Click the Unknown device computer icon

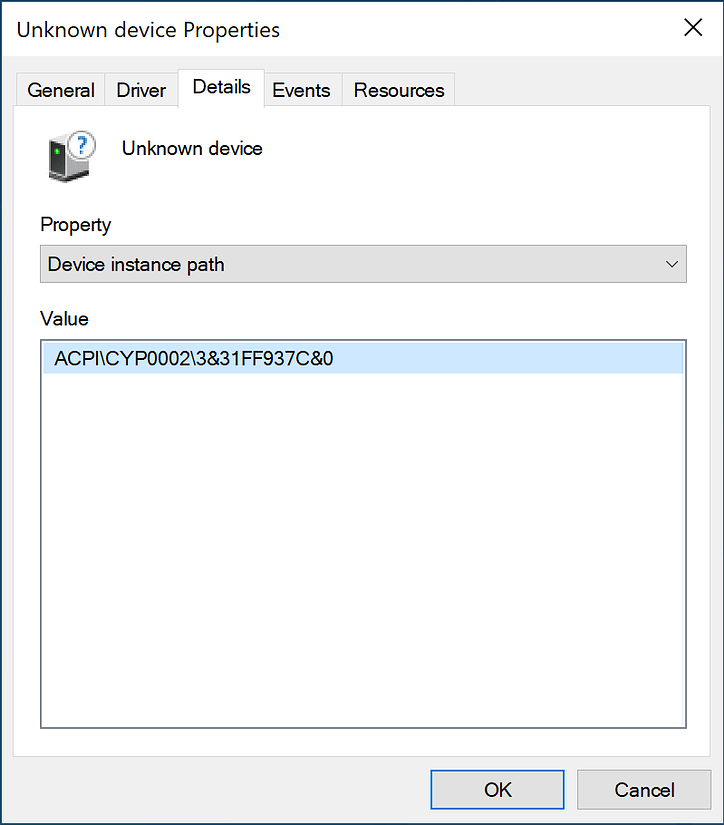click(x=66, y=159)
